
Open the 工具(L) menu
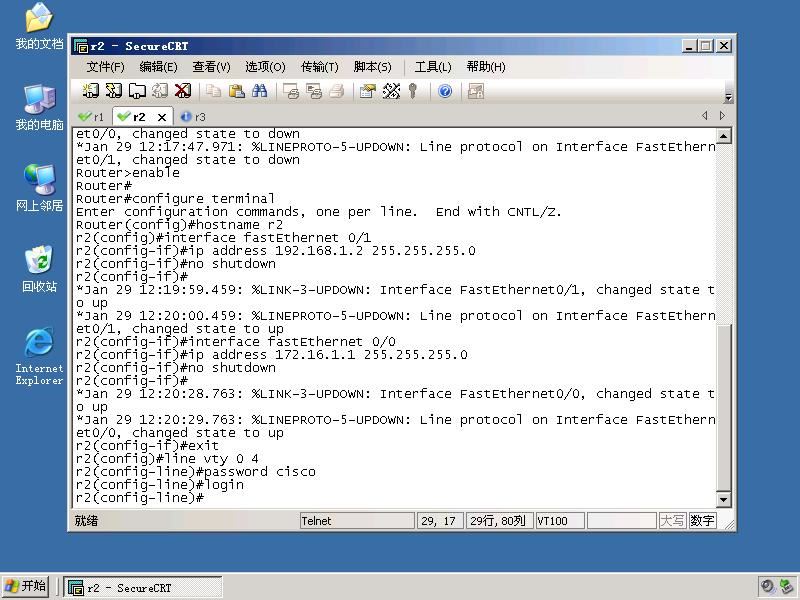[433, 67]
